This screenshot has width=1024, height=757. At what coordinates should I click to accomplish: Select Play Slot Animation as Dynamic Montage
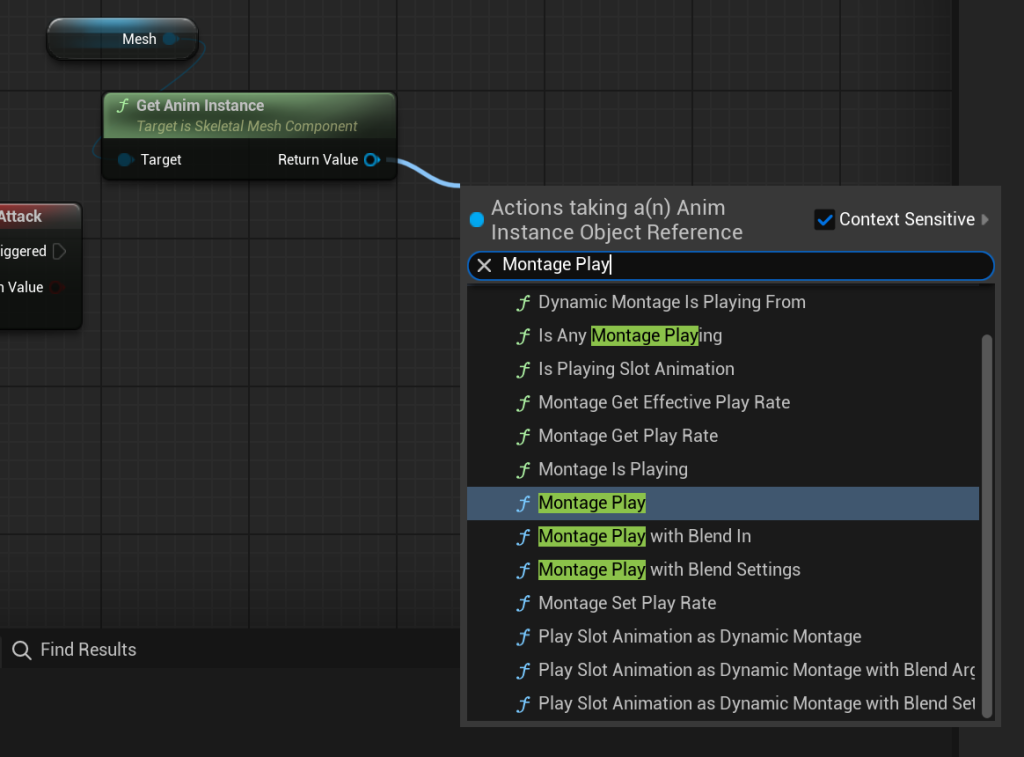(723, 637)
